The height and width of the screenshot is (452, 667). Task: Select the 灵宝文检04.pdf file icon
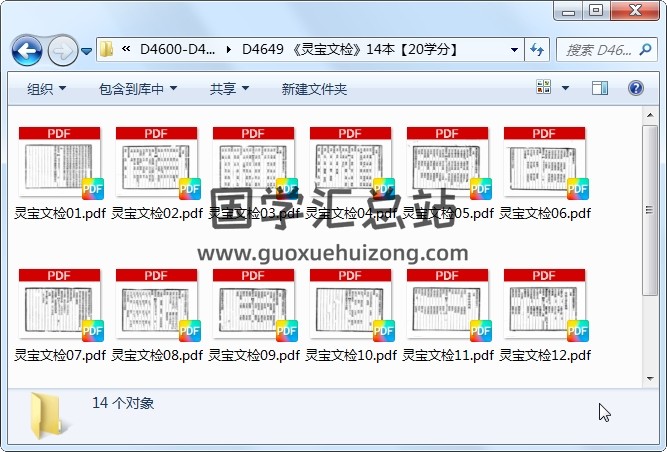point(351,163)
